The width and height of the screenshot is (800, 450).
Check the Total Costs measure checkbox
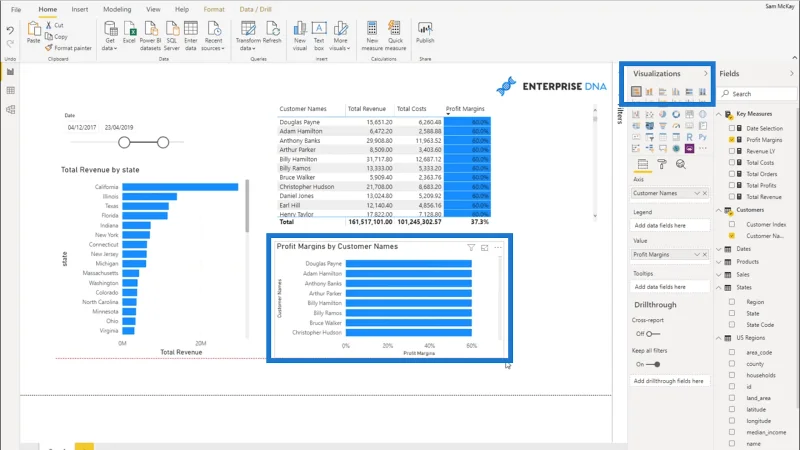pos(732,162)
